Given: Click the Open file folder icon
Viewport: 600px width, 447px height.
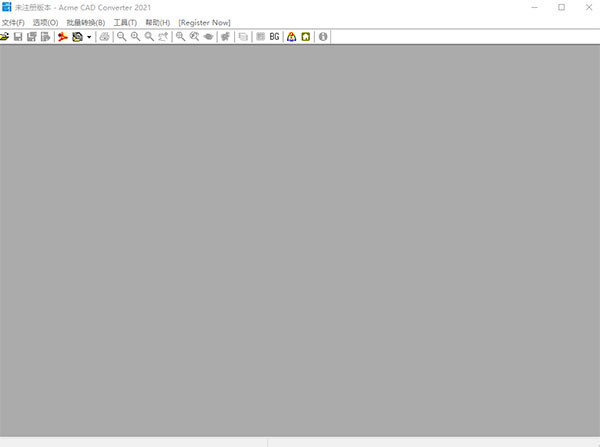Looking at the screenshot, I should tap(5, 37).
